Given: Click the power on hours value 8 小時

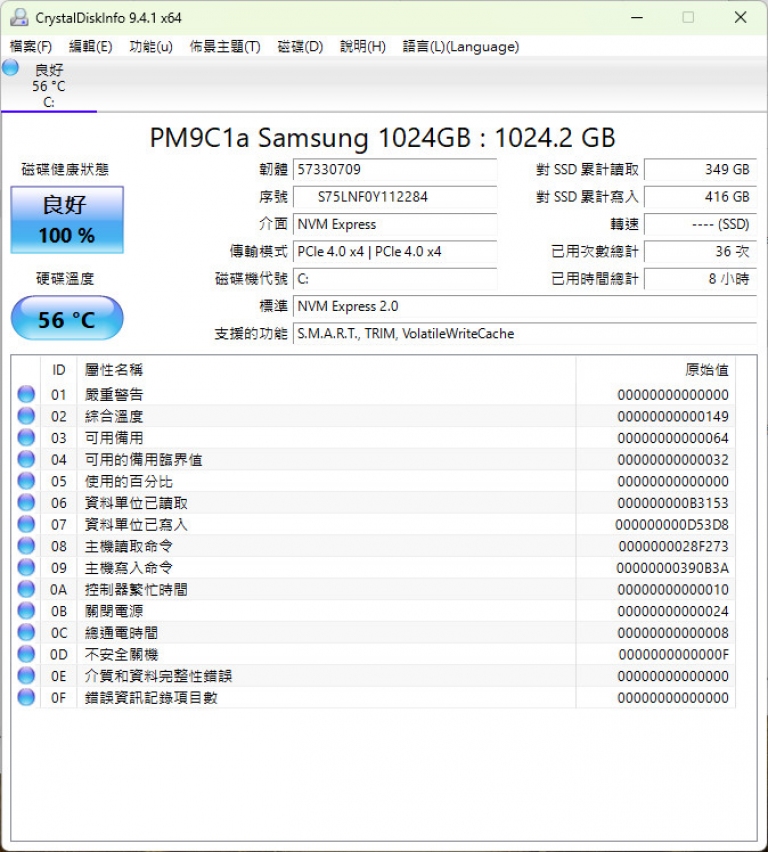Looking at the screenshot, I should tap(700, 279).
